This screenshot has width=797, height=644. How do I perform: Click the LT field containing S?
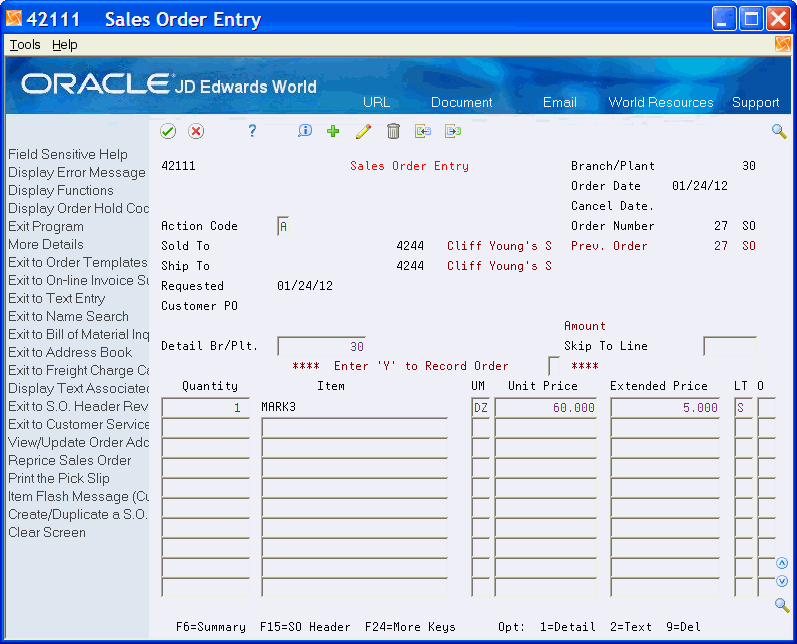coord(743,408)
